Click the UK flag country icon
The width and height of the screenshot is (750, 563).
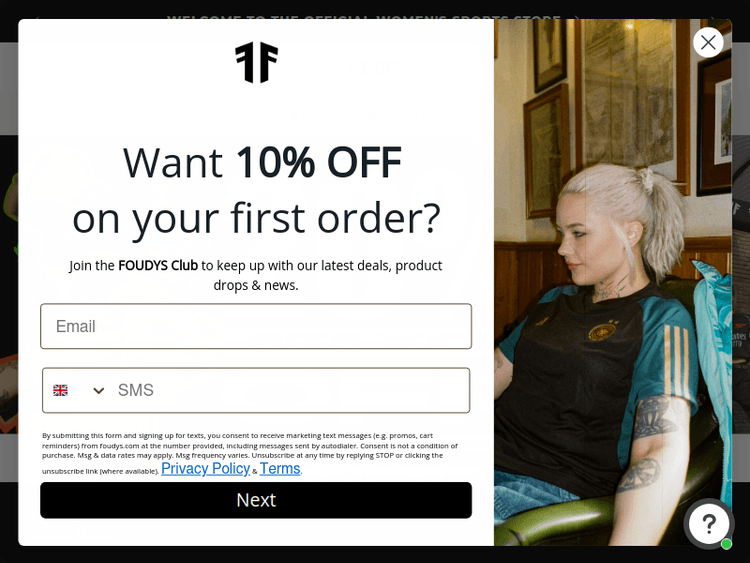pyautogui.click(x=60, y=390)
